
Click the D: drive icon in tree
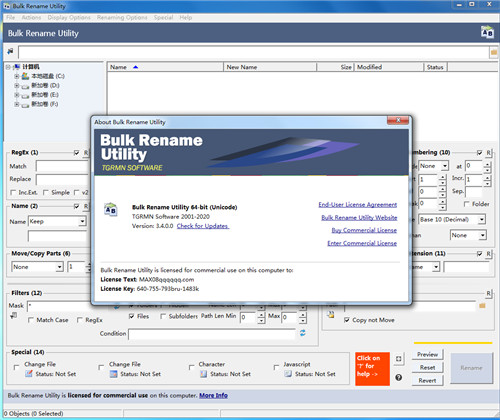tap(25, 86)
